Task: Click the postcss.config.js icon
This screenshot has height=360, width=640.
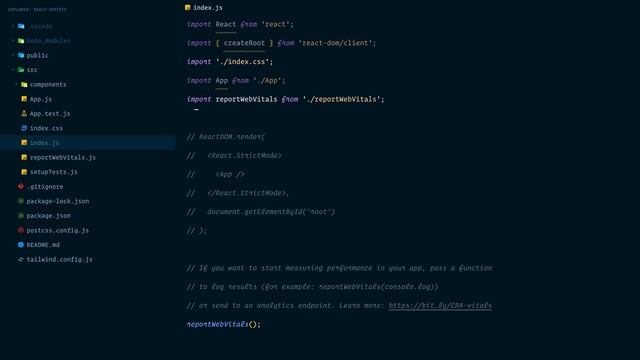Action: click(21, 230)
